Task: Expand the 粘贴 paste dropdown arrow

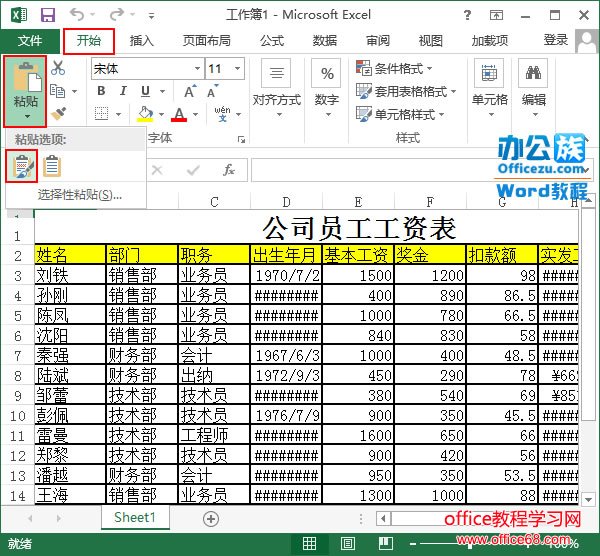Action: [x=27, y=116]
